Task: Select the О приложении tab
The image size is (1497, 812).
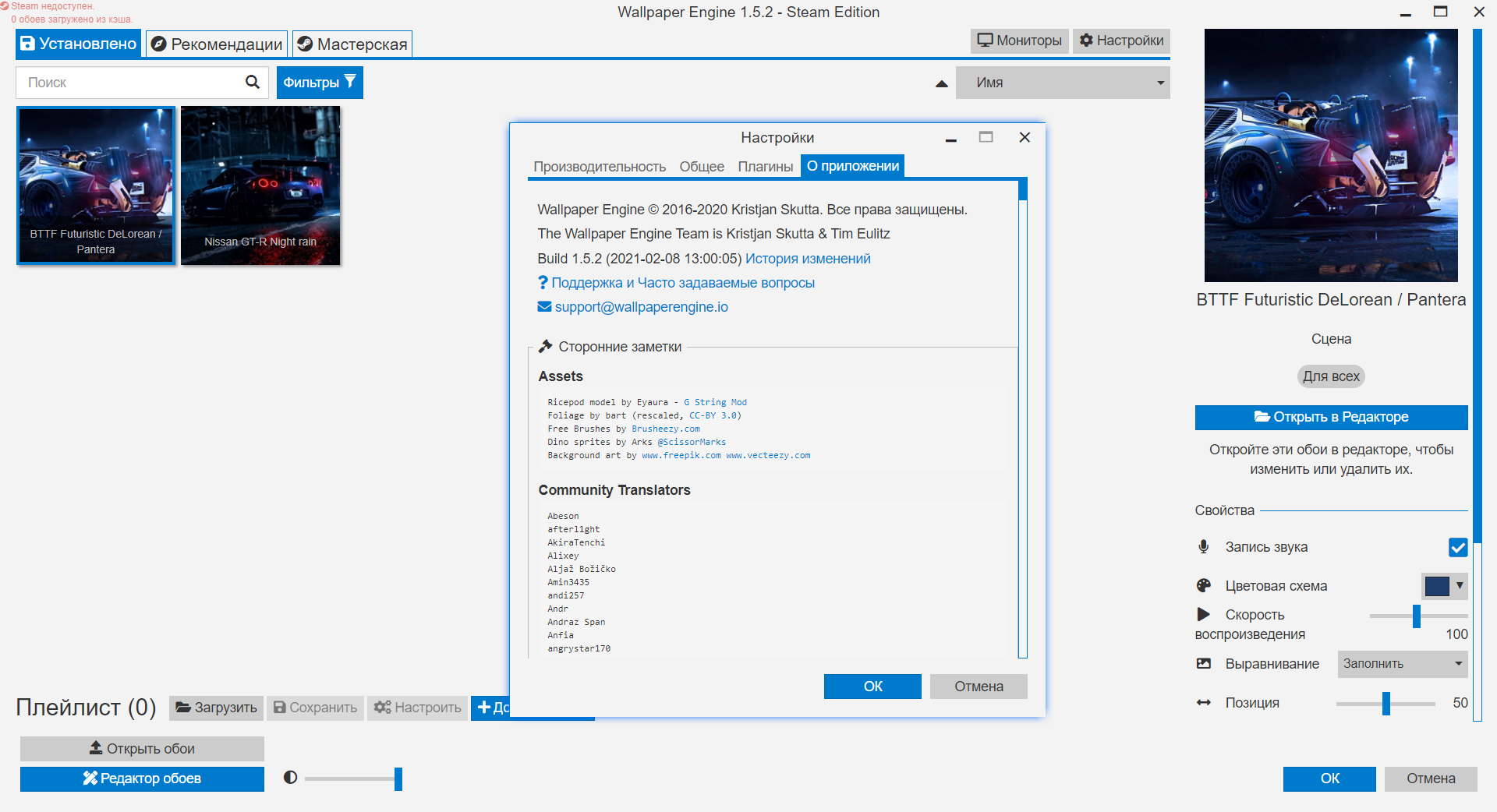Action: pyautogui.click(x=853, y=166)
